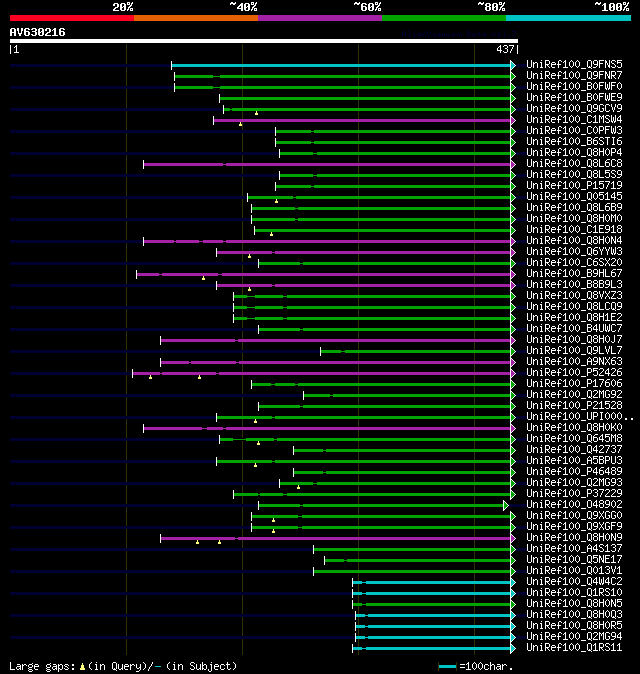Click the truncated UniRef100_UPI000.. label

click(x=580, y=417)
